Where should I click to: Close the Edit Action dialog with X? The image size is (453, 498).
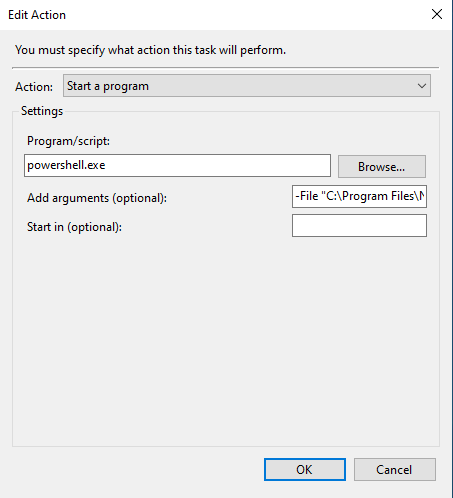pos(437,14)
